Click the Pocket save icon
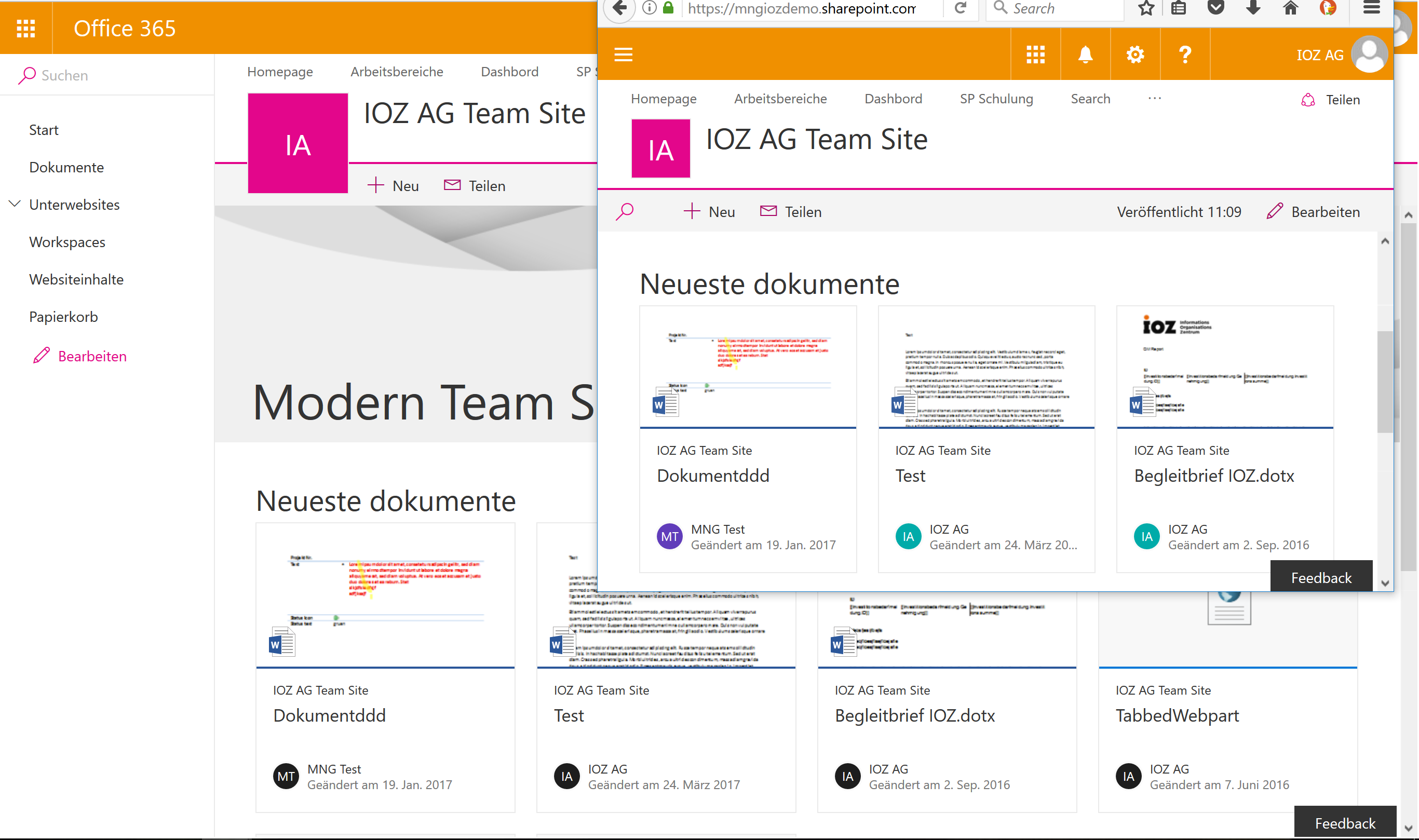The width and height of the screenshot is (1419, 840). [1216, 7]
